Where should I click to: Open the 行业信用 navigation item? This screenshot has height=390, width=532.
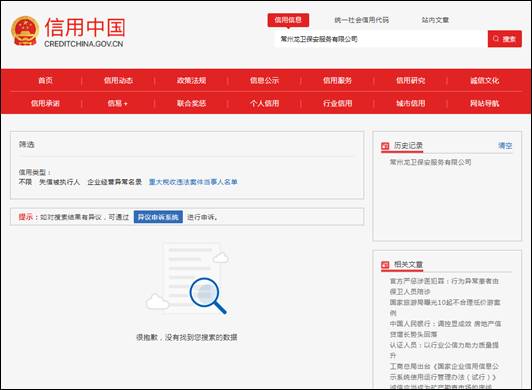pos(337,103)
